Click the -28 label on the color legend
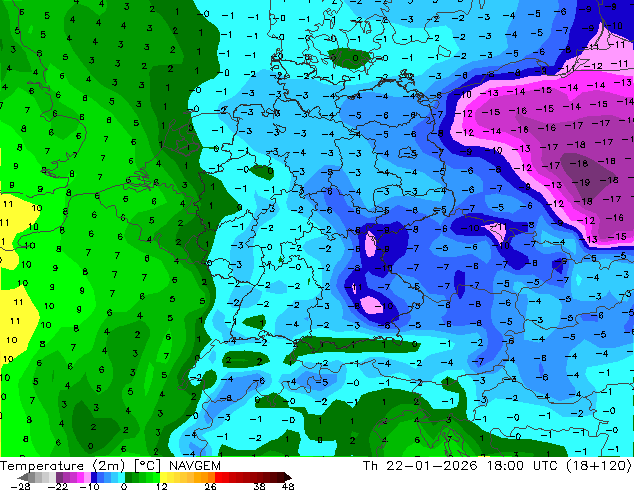Image resolution: width=634 pixels, height=490 pixels. pyautogui.click(x=21, y=486)
